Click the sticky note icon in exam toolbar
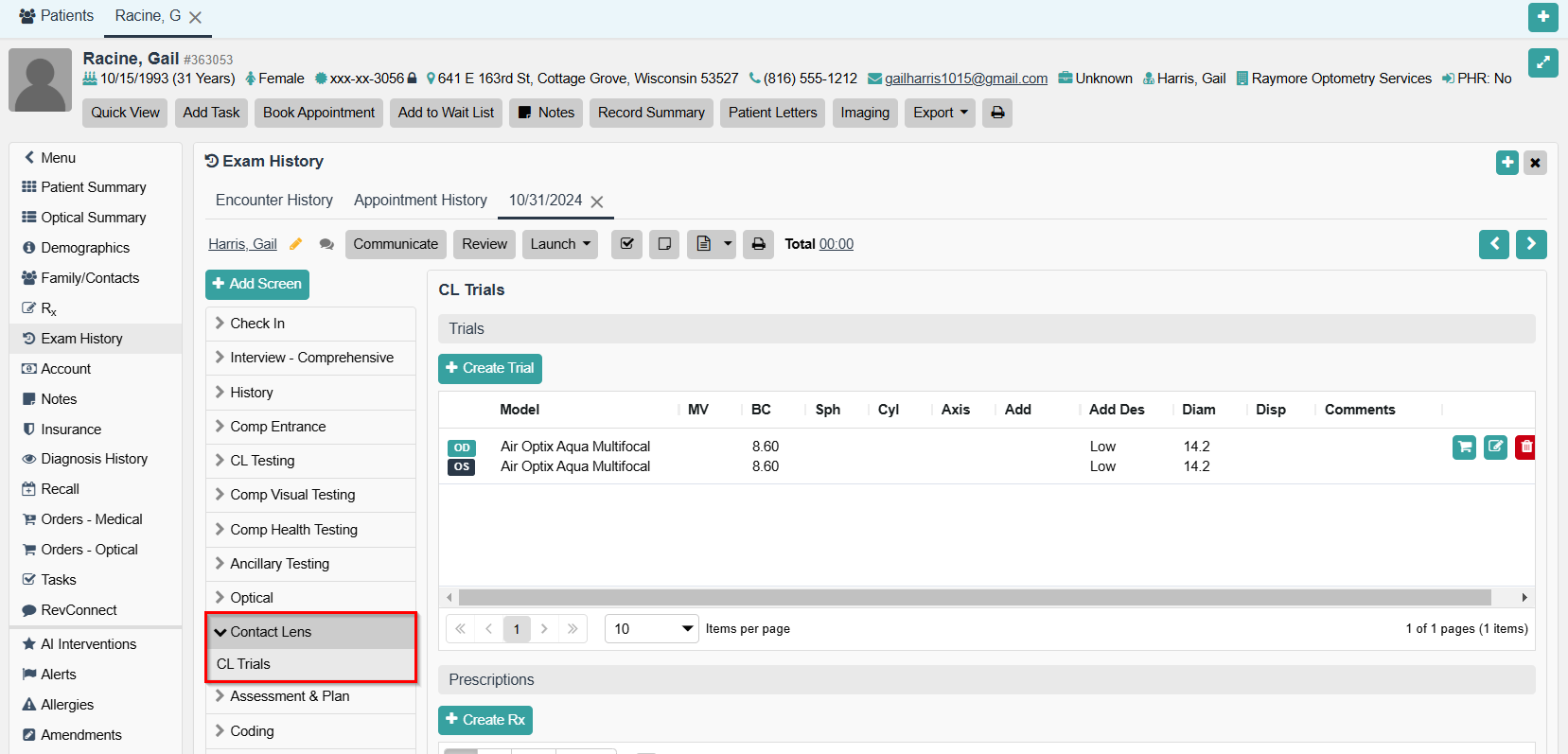 coord(664,244)
